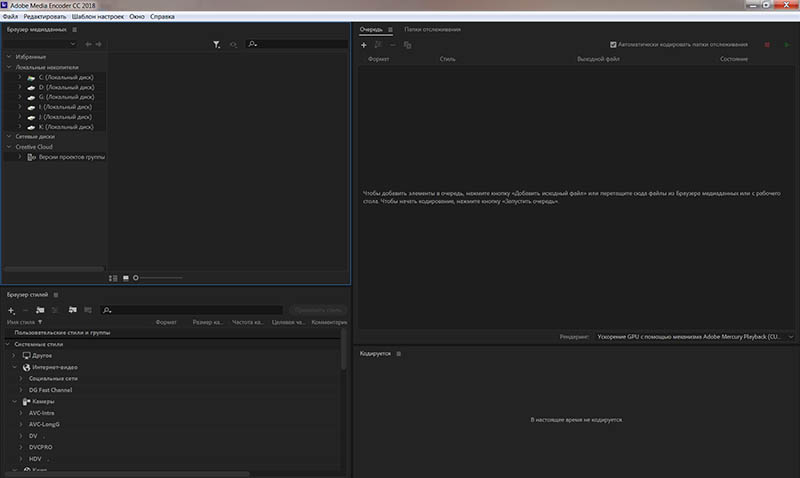Click the Другое monitor icon

(x=27, y=356)
